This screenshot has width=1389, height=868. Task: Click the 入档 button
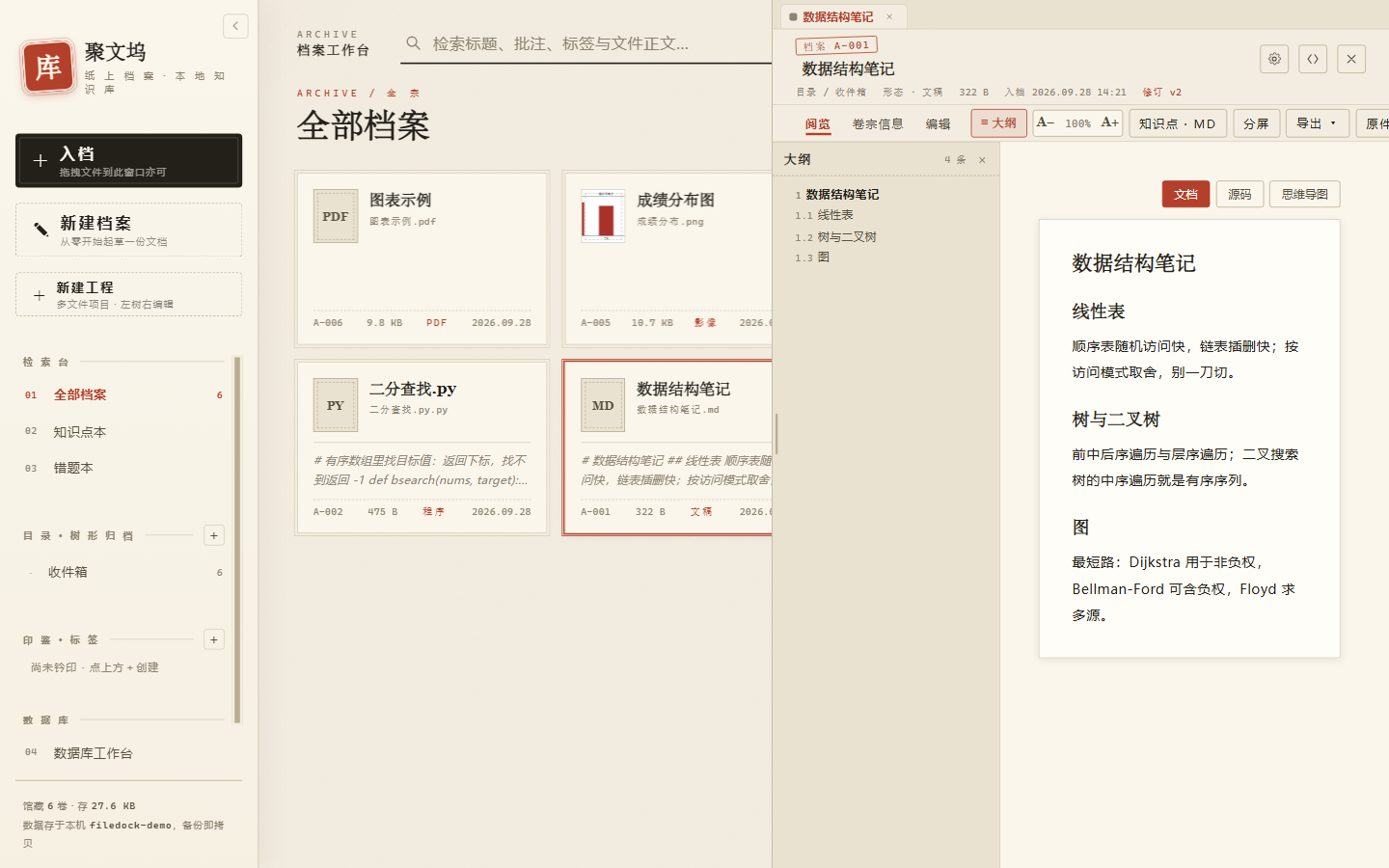coord(128,160)
